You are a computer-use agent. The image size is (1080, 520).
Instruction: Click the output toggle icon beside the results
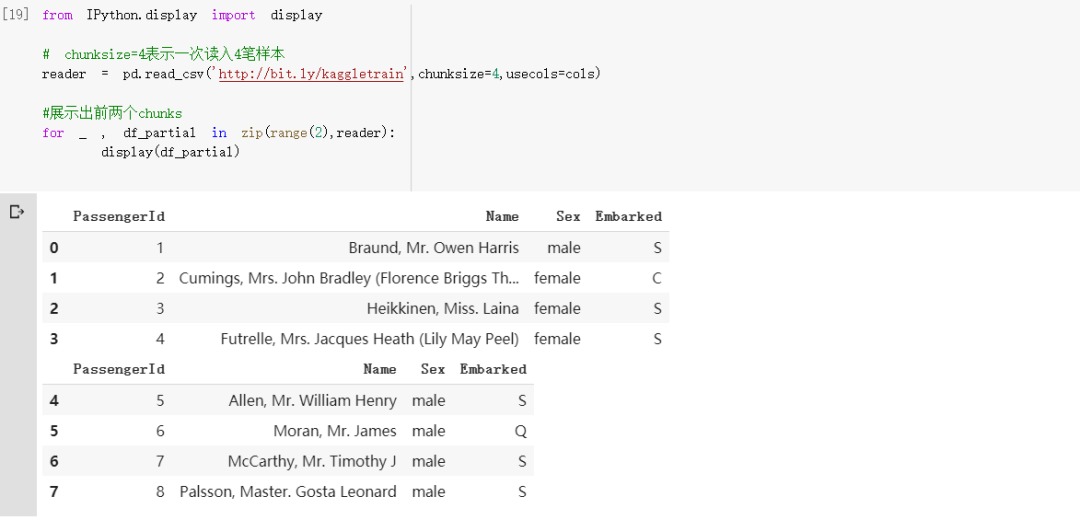[16, 212]
